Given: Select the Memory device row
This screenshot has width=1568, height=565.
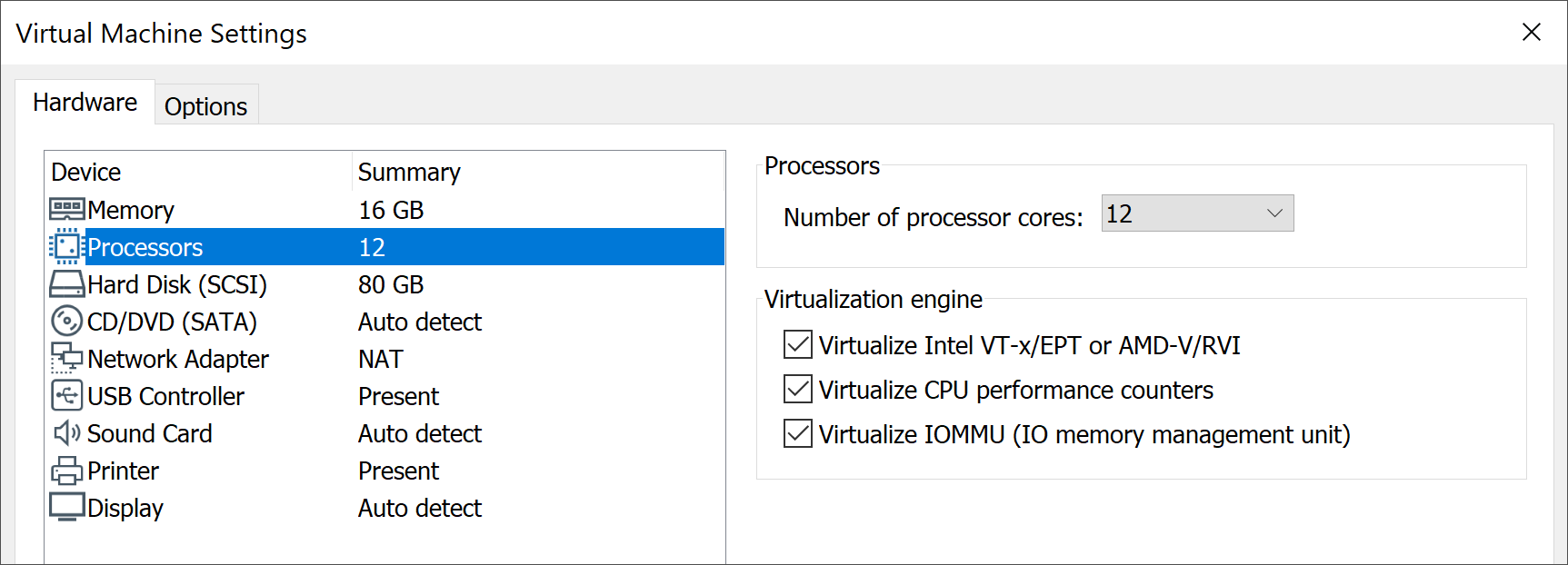Looking at the screenshot, I should pos(385,210).
